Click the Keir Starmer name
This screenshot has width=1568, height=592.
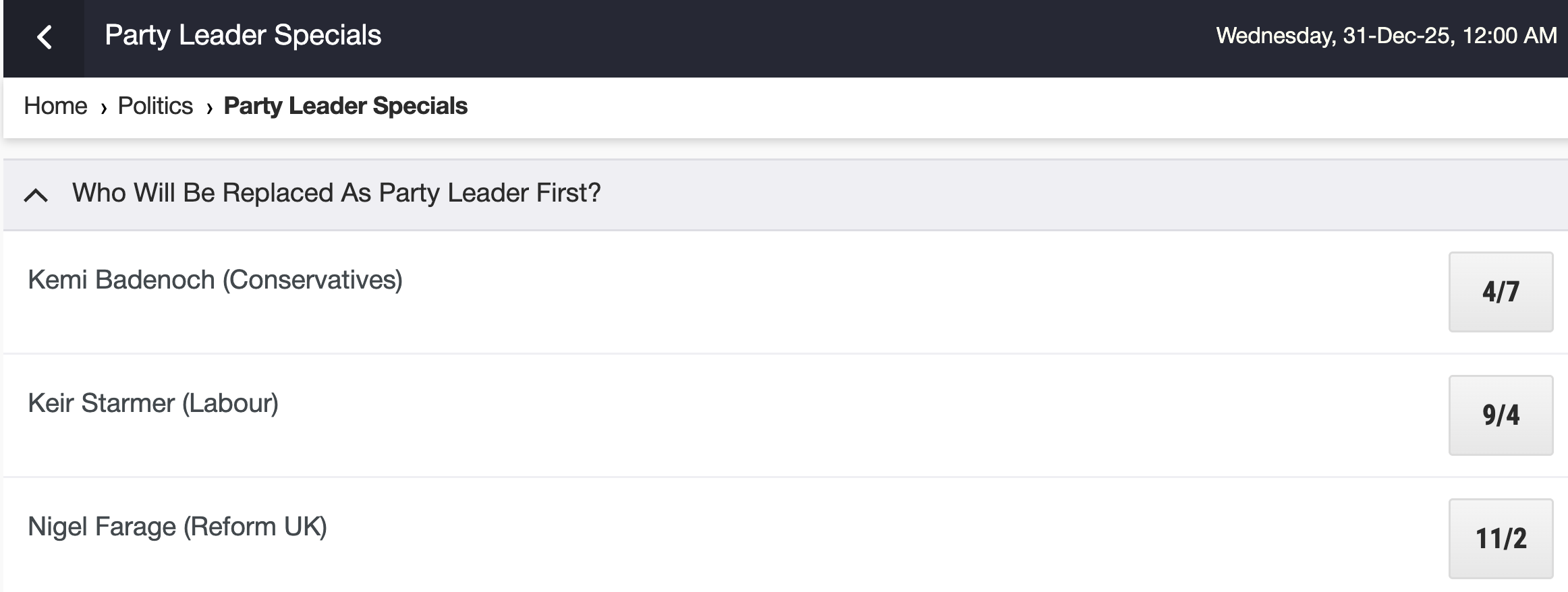click(101, 403)
